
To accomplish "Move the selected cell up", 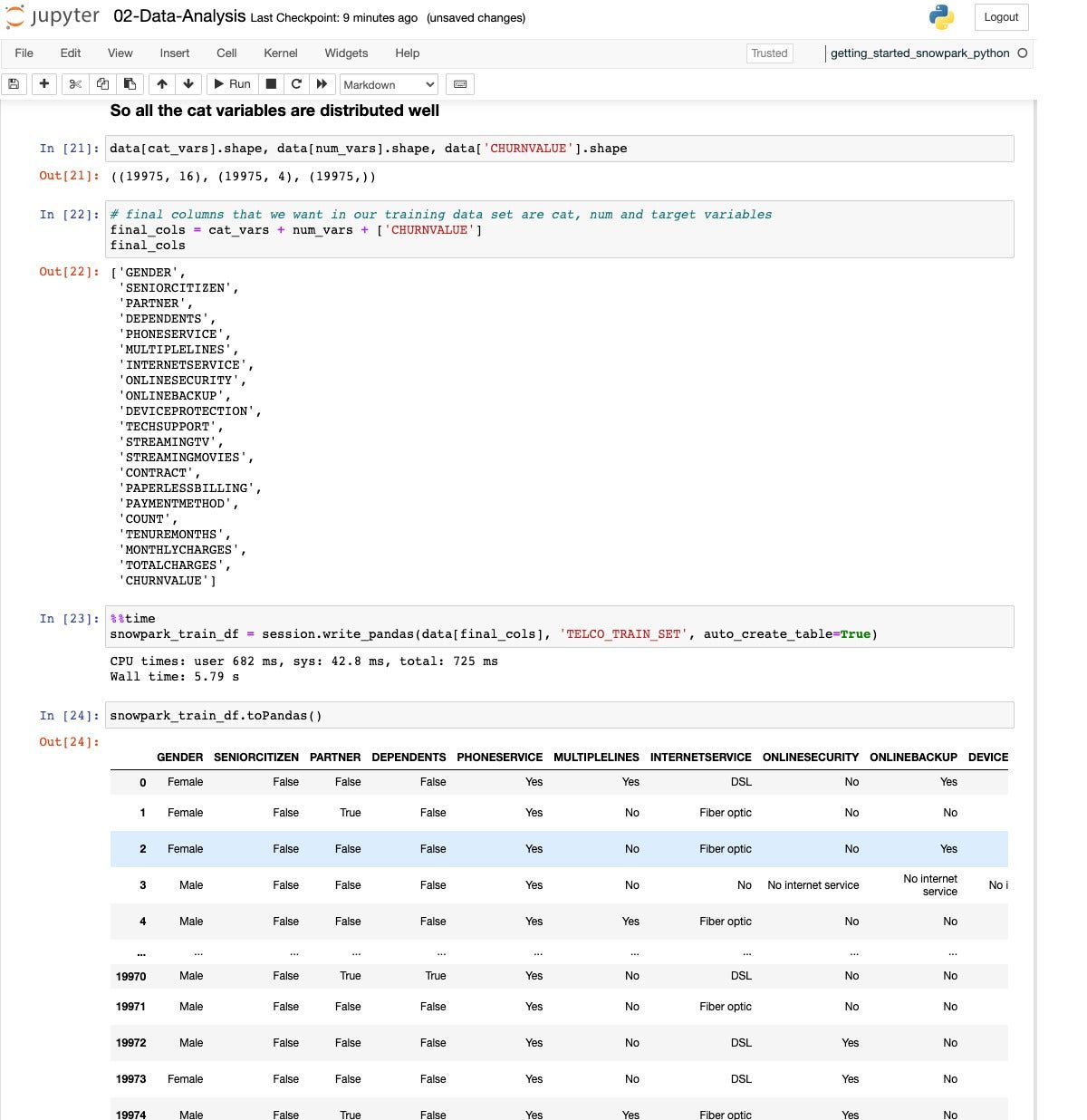I will pos(162,84).
